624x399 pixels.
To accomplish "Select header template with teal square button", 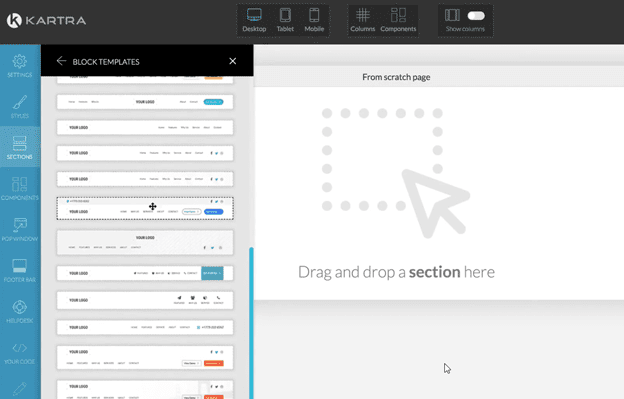I will point(145,273).
